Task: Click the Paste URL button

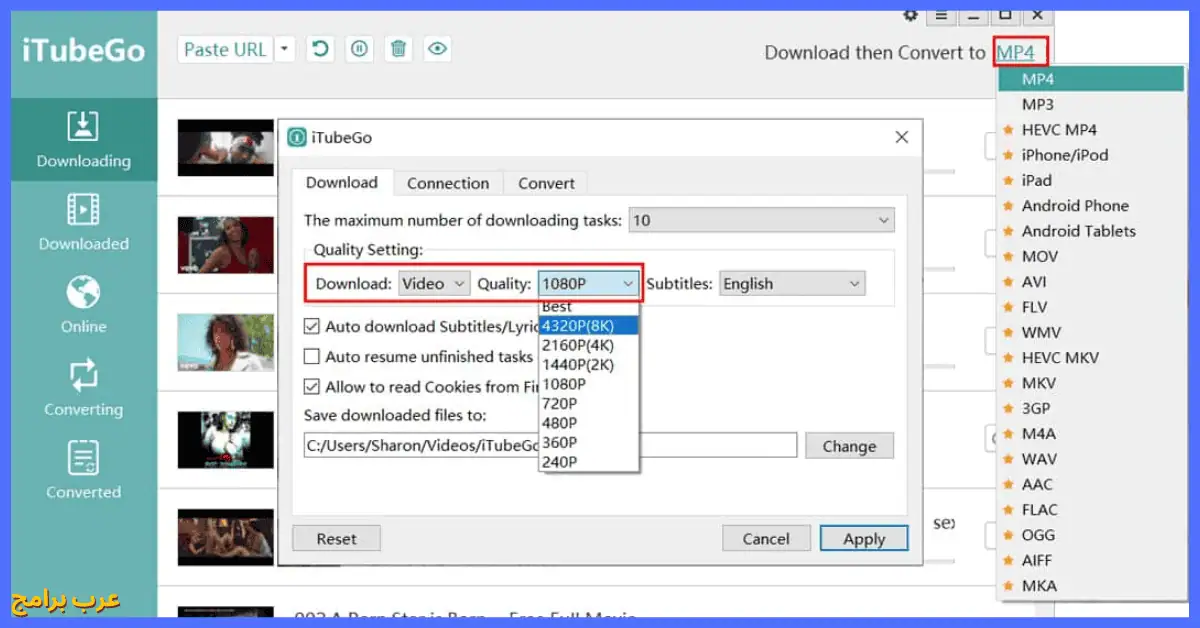Action: point(225,49)
